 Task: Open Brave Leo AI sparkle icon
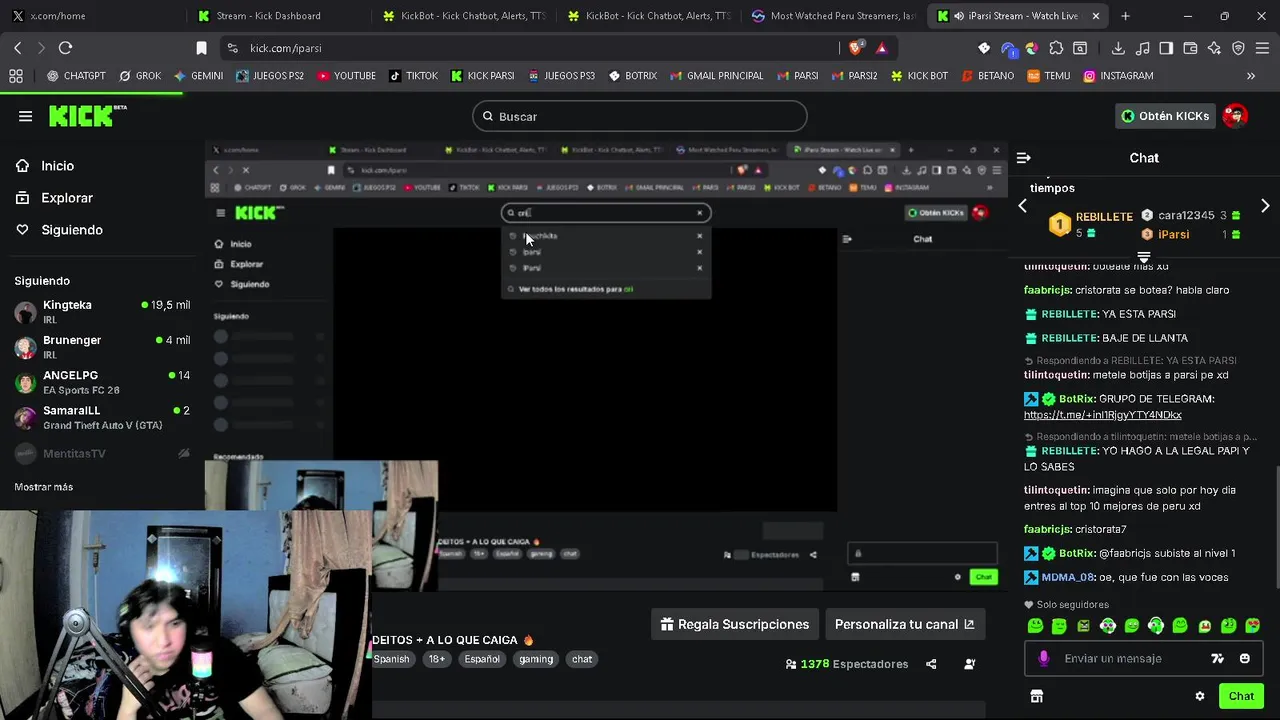1214,48
